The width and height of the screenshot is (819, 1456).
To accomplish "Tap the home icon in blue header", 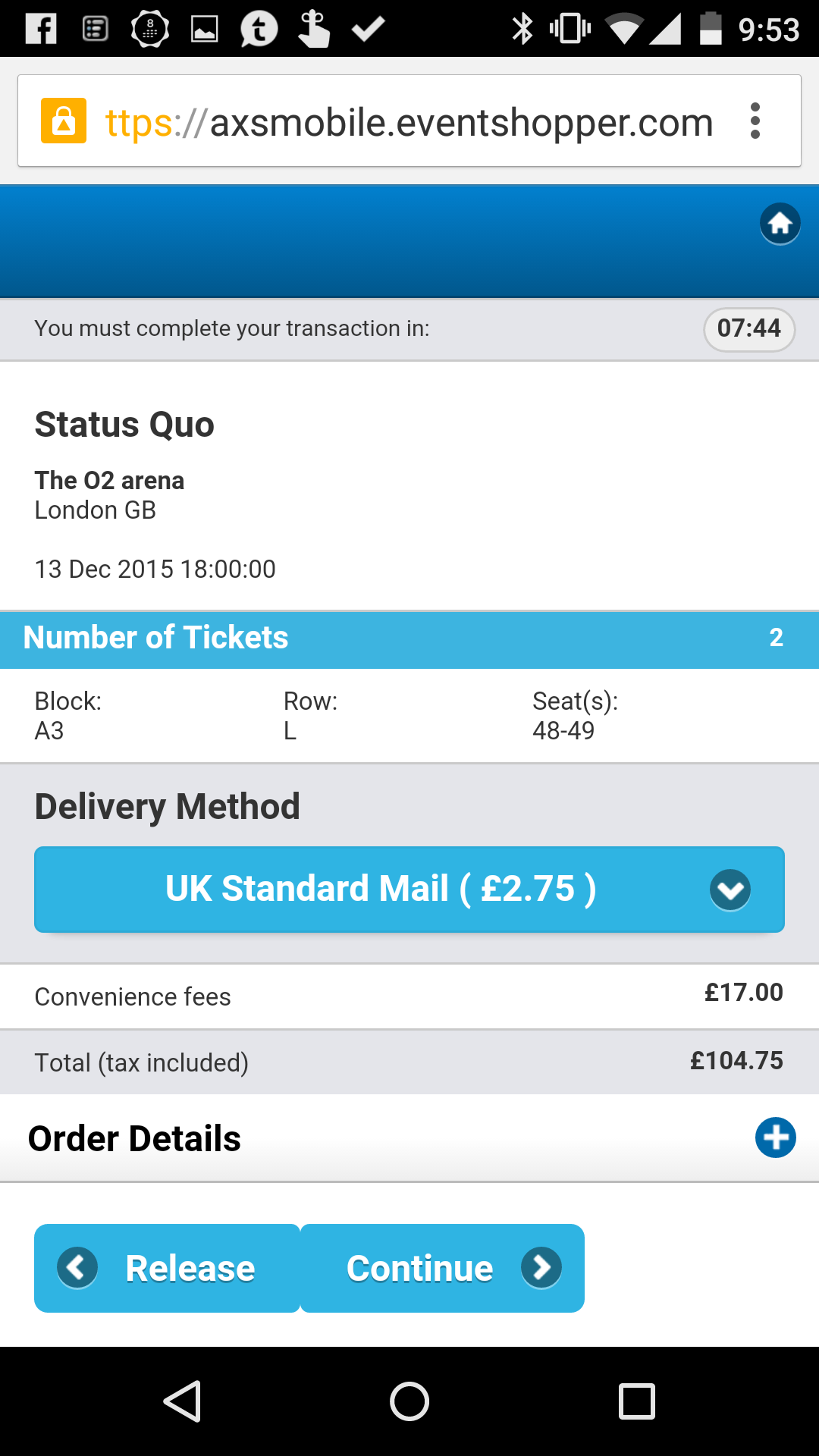I will click(x=780, y=224).
